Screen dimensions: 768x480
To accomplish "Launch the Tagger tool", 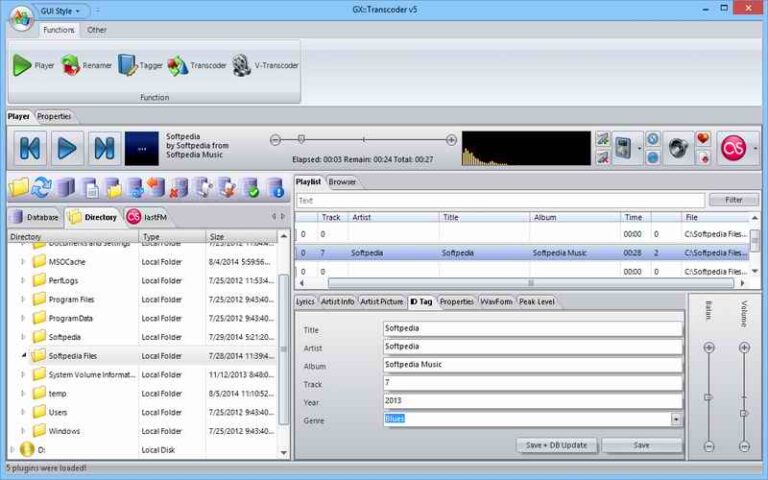I will [x=140, y=66].
